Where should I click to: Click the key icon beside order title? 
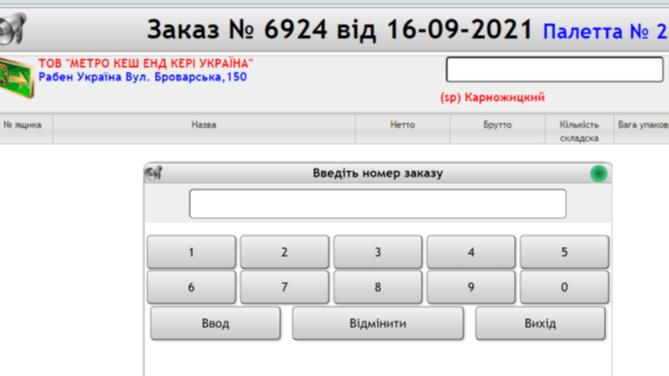point(12,29)
